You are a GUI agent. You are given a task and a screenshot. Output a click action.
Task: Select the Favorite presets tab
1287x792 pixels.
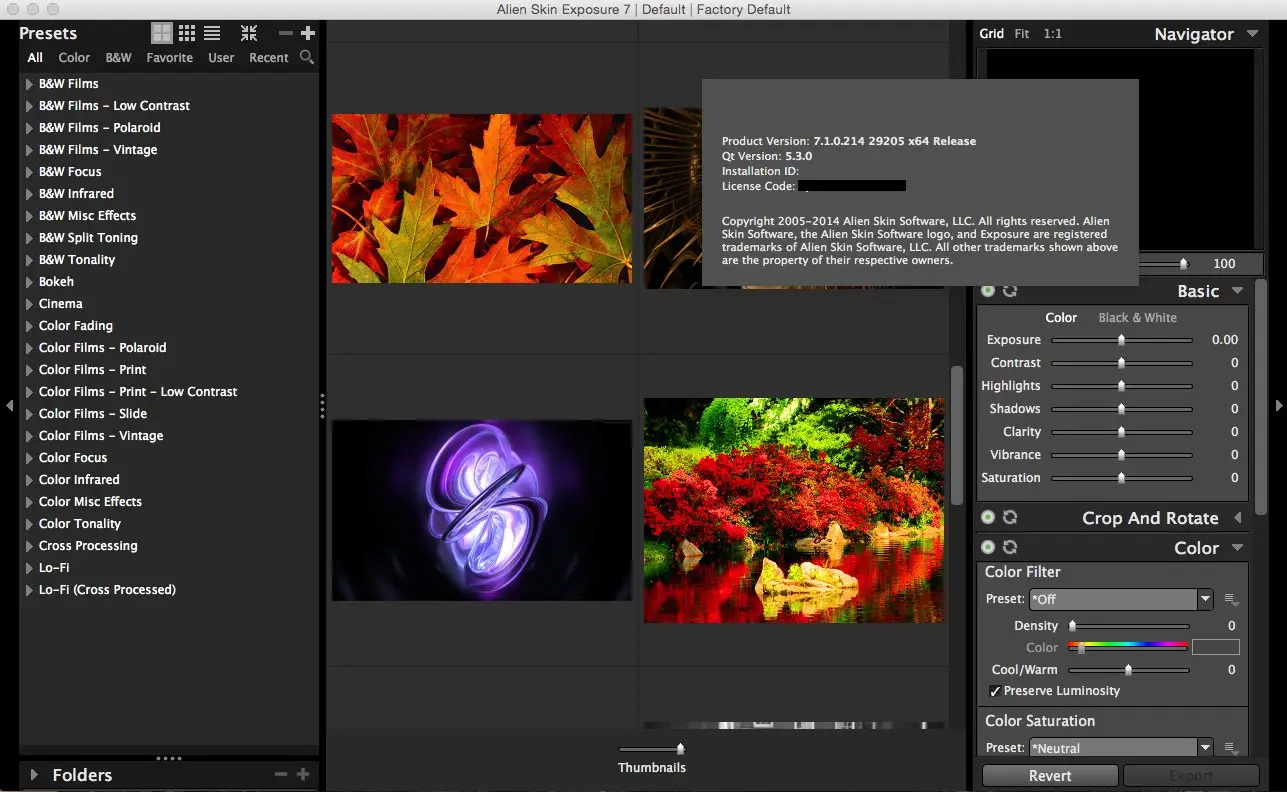(169, 58)
